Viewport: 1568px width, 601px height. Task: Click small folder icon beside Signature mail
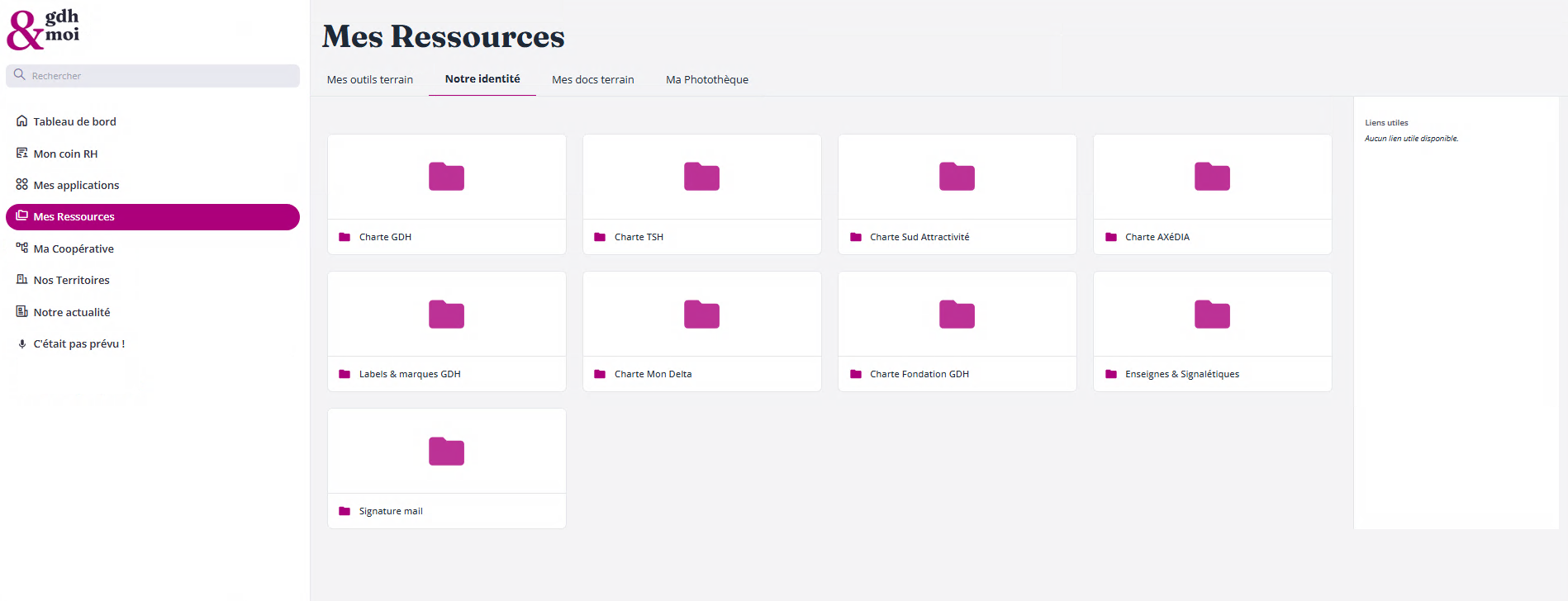tap(344, 511)
